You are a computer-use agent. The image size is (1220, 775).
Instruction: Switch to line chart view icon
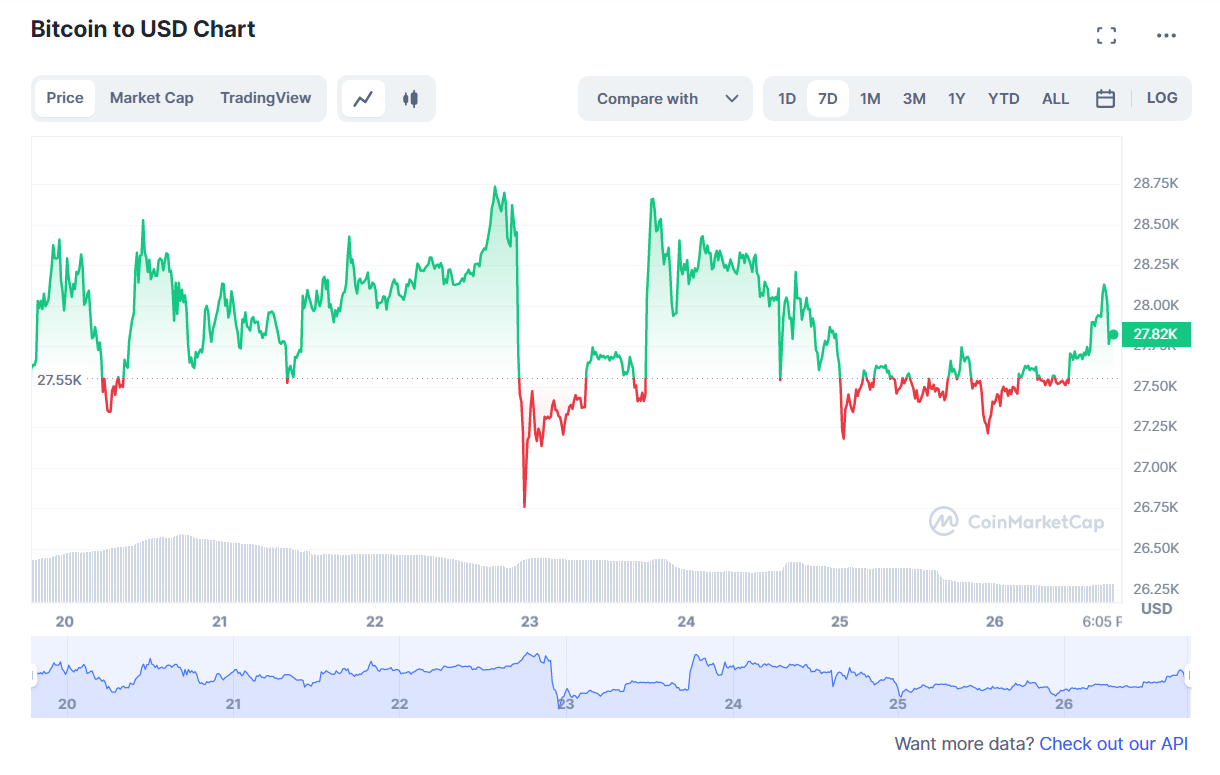(363, 98)
